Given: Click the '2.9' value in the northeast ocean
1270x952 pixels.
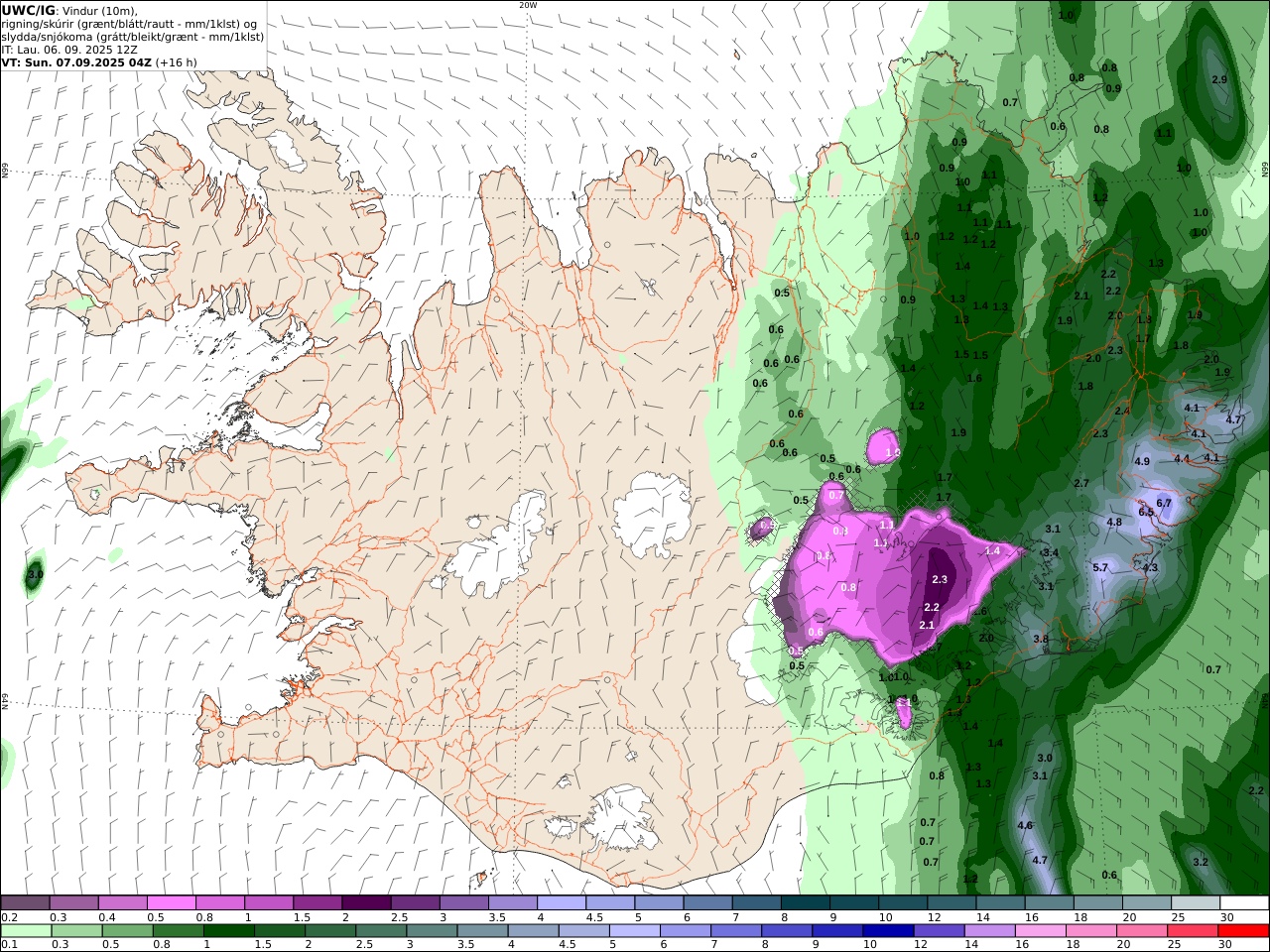Looking at the screenshot, I should point(1219,79).
